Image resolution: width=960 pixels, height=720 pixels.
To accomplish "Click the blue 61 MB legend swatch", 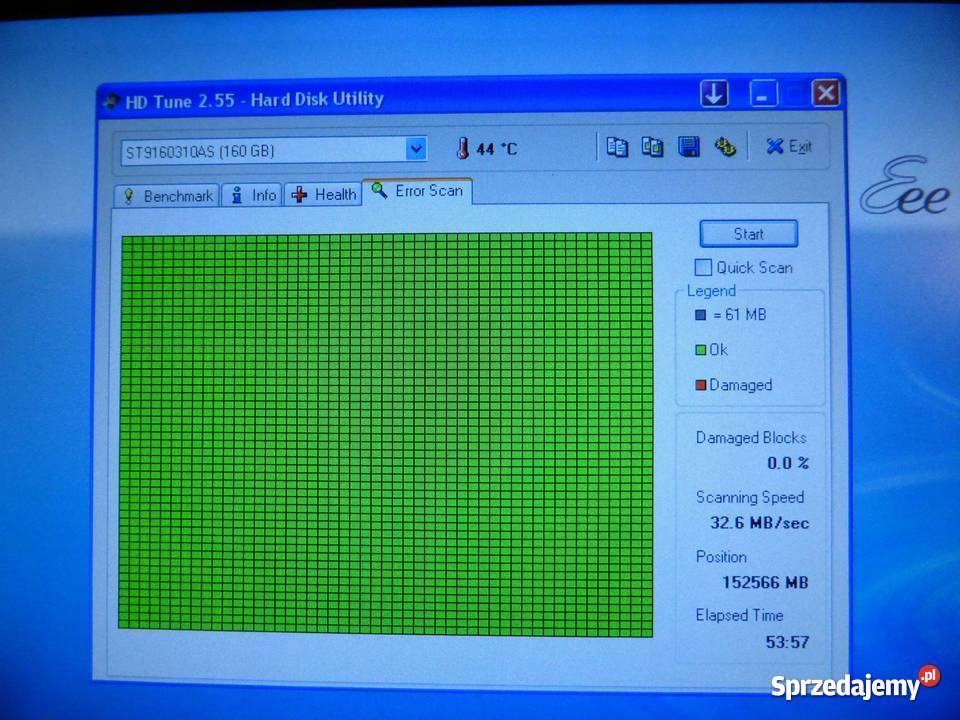I will click(x=700, y=315).
